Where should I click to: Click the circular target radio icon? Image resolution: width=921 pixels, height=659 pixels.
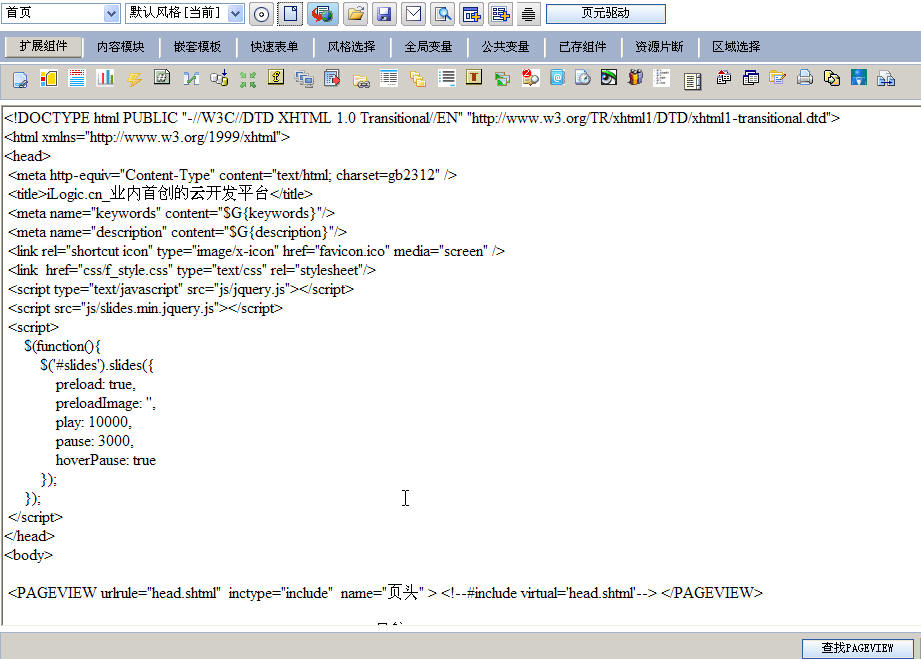(x=261, y=14)
